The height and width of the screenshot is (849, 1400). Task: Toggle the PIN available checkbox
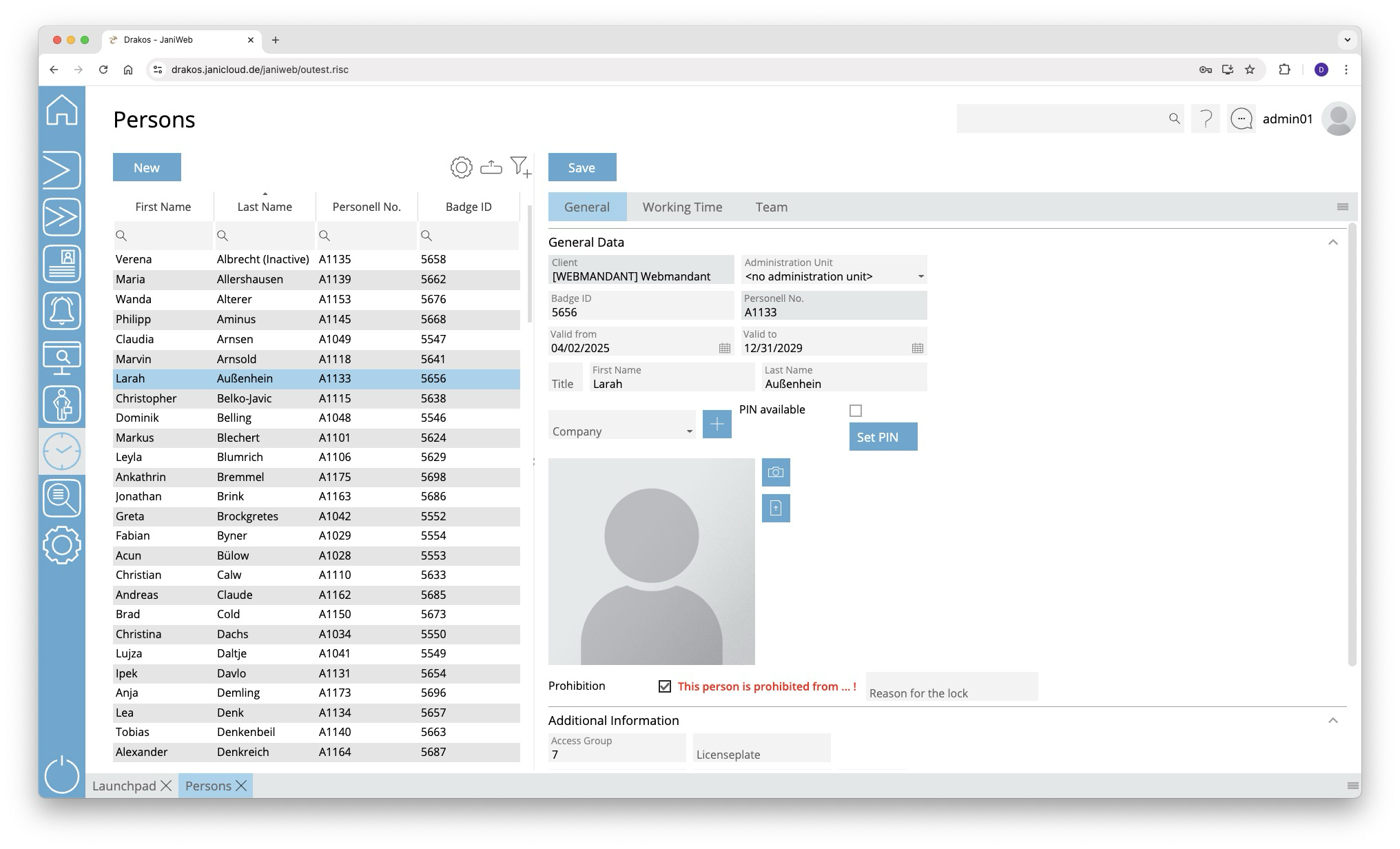856,411
